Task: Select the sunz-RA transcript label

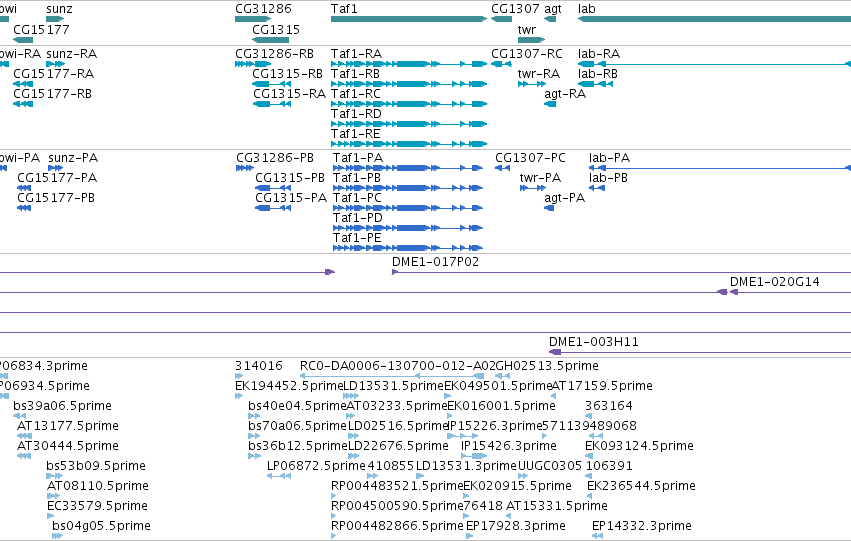Action: coord(72,54)
